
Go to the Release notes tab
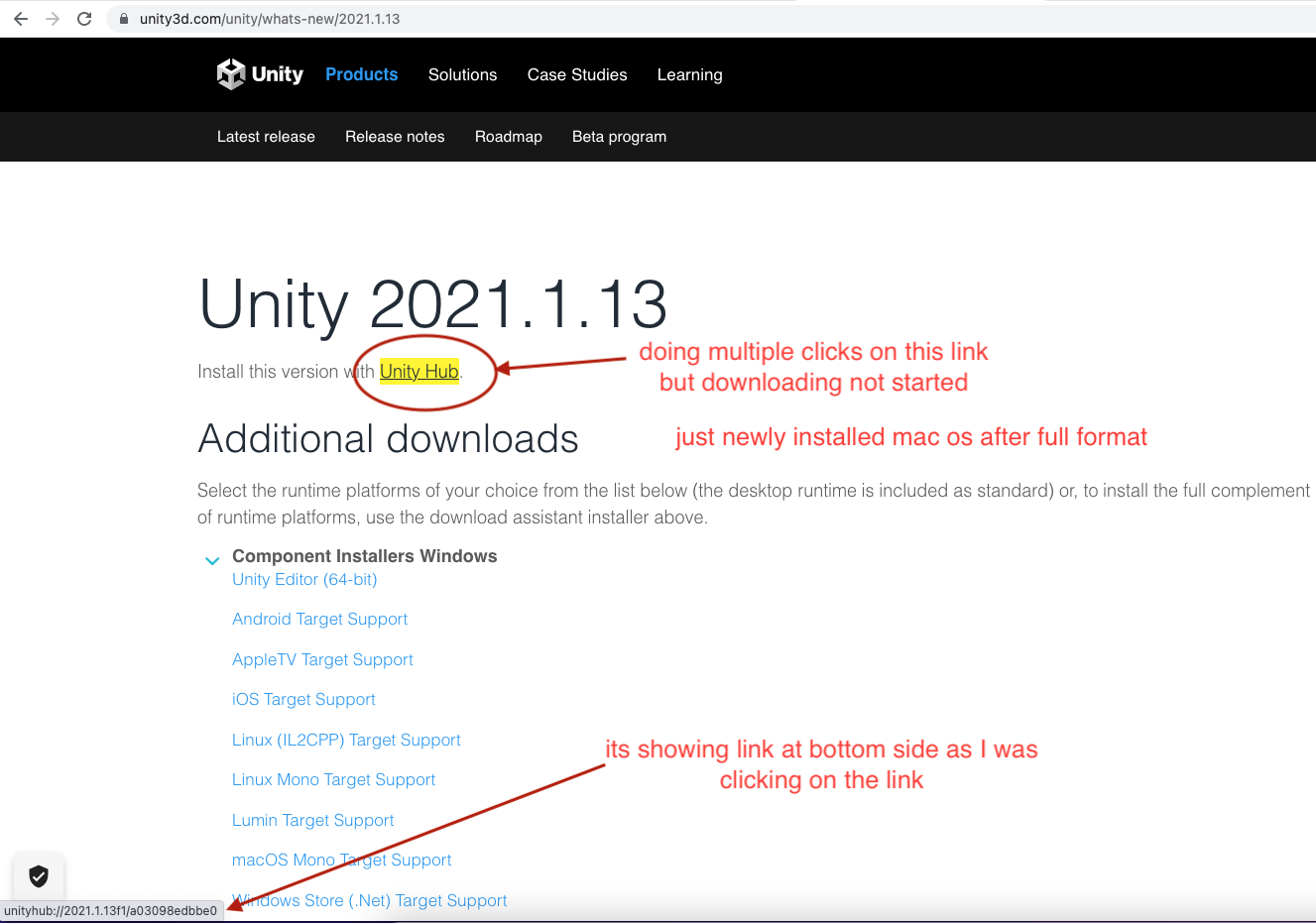coord(395,137)
